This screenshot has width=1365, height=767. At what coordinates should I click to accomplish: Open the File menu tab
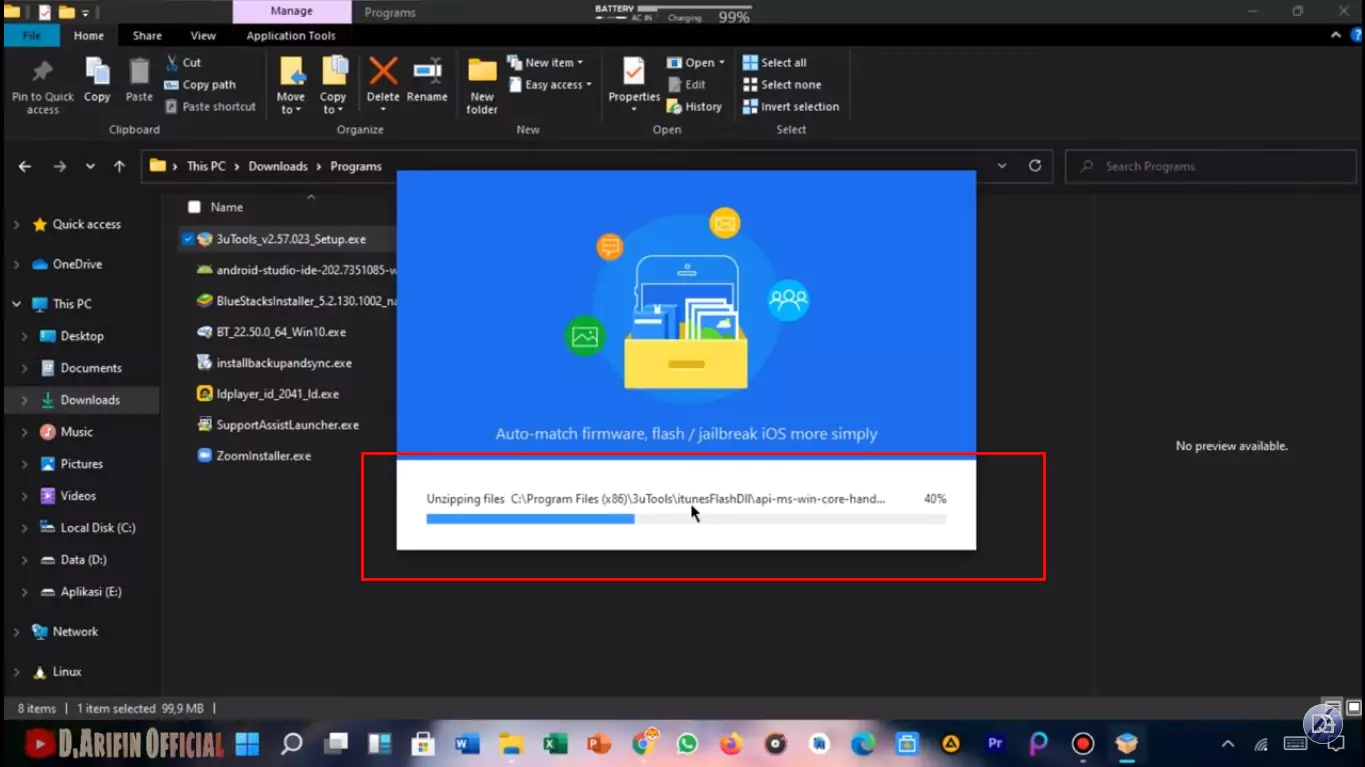tap(32, 36)
